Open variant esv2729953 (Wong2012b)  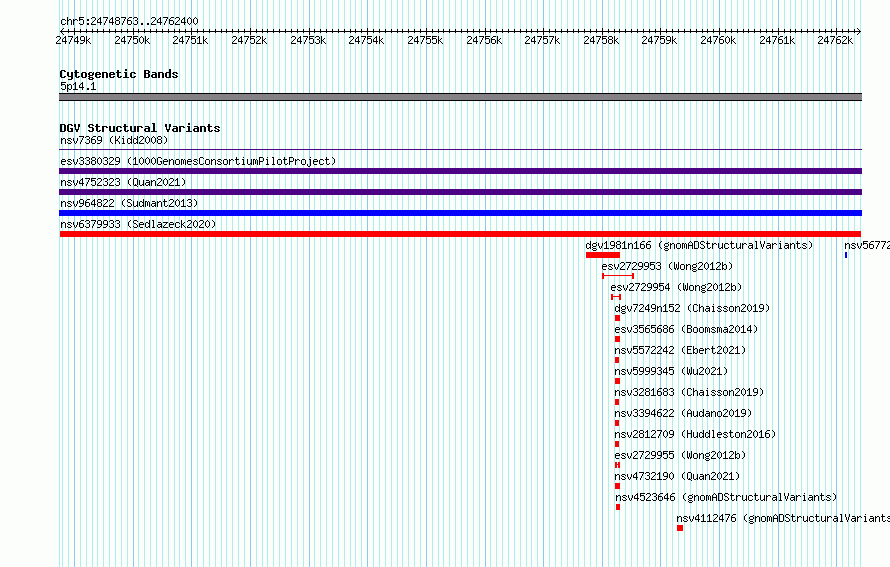pyautogui.click(x=668, y=266)
